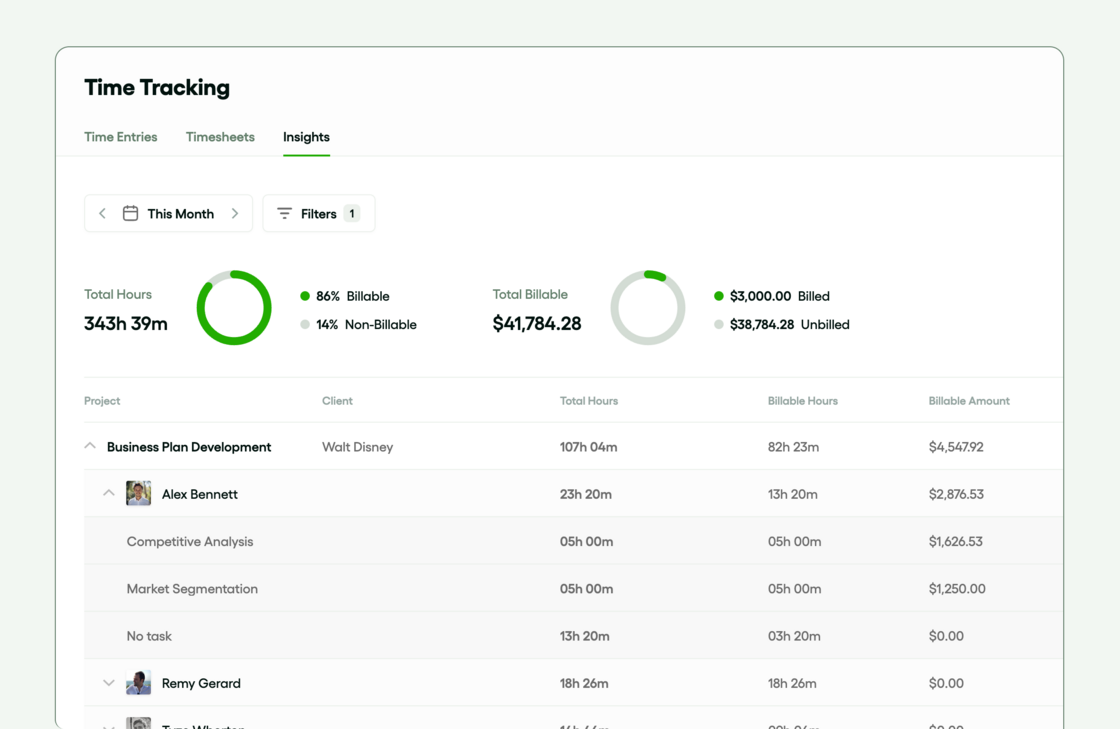Click the green Billable legend dot

[x=307, y=296]
